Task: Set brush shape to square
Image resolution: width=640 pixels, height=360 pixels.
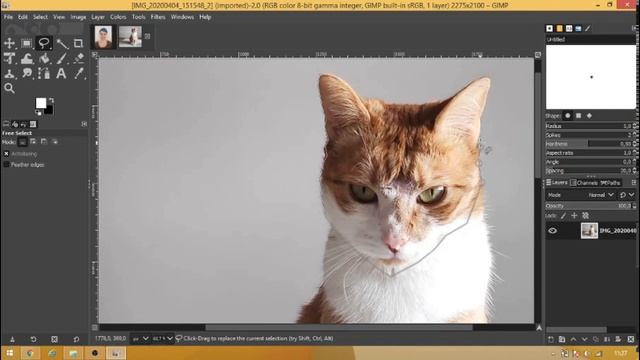Action: (x=578, y=116)
